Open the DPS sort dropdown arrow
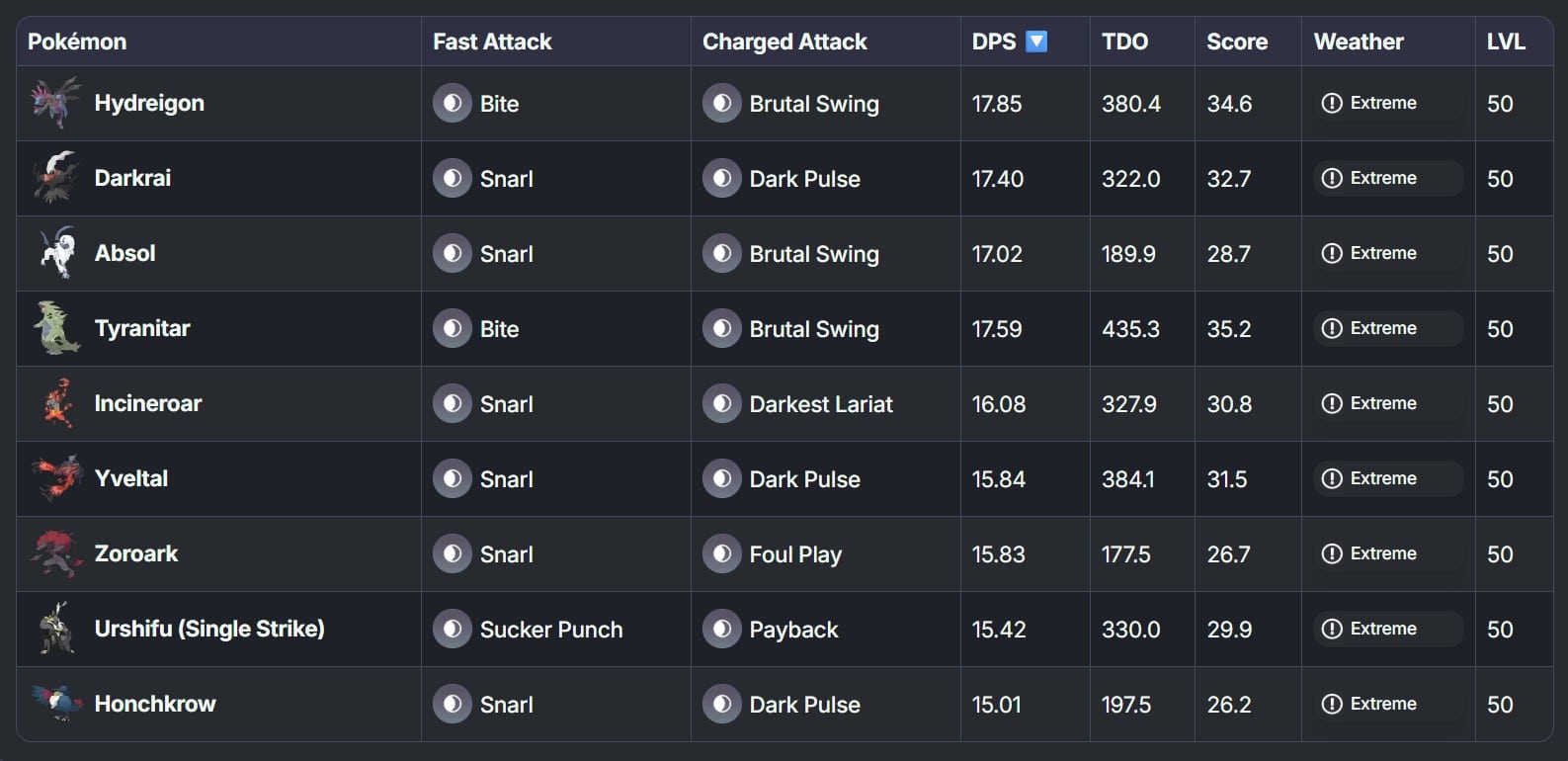 1036,41
